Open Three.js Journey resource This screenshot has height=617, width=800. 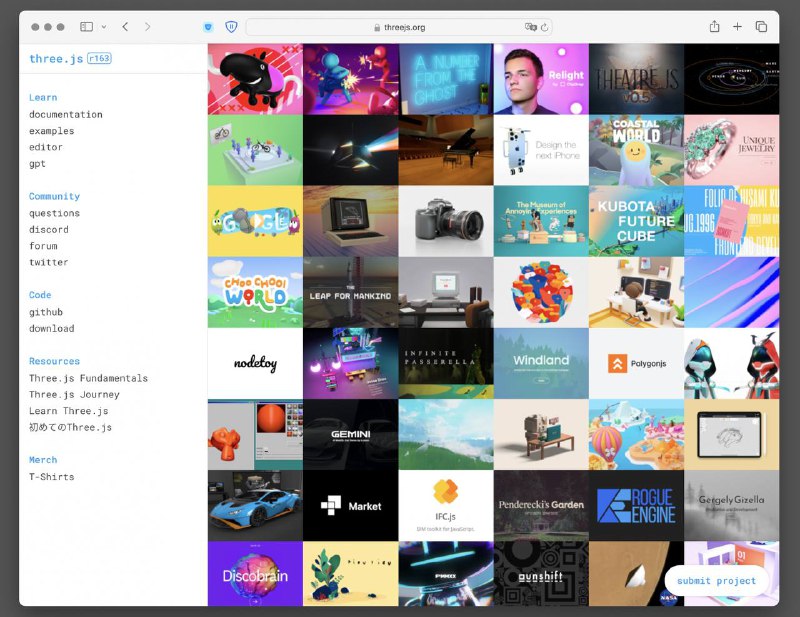pos(74,394)
